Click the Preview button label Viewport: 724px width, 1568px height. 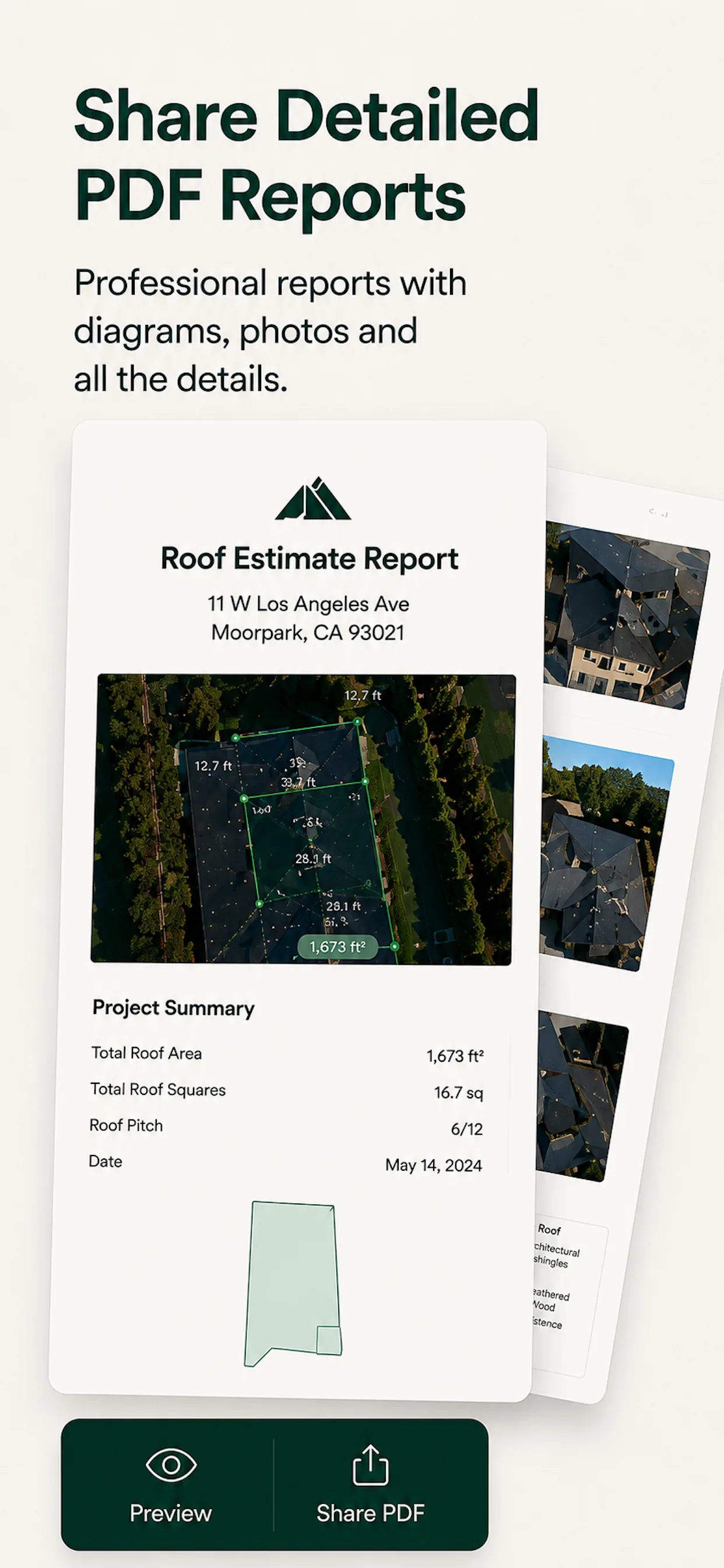[171, 1513]
